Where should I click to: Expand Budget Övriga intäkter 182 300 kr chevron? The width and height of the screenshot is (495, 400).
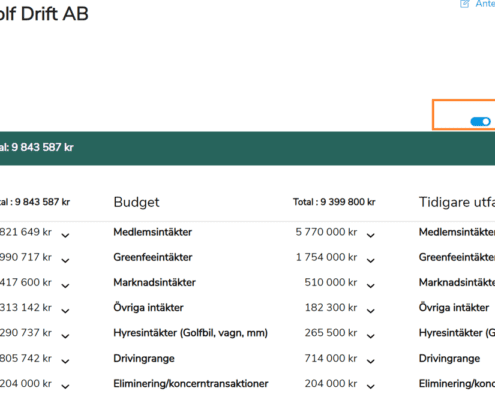371,311
